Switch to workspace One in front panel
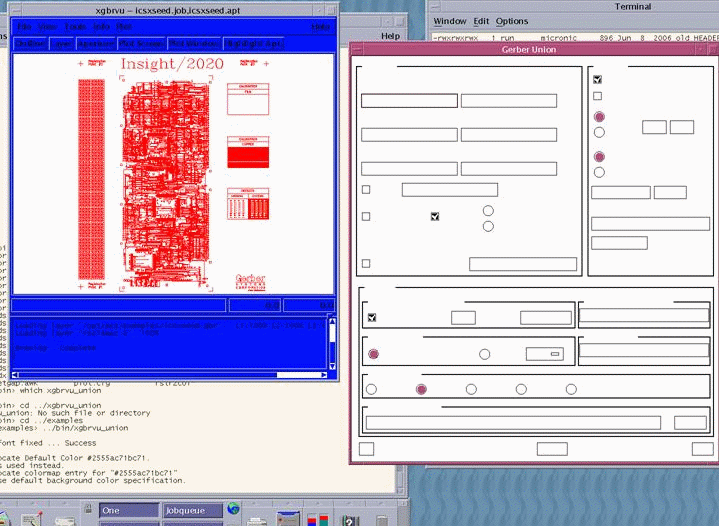The image size is (719, 526). point(129,510)
